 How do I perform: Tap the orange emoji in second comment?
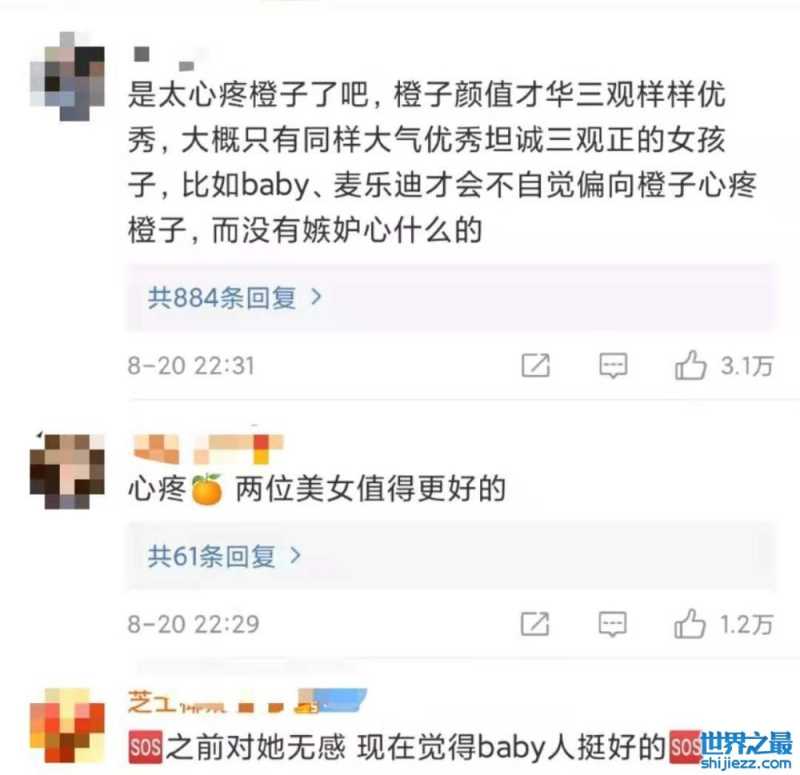(207, 489)
